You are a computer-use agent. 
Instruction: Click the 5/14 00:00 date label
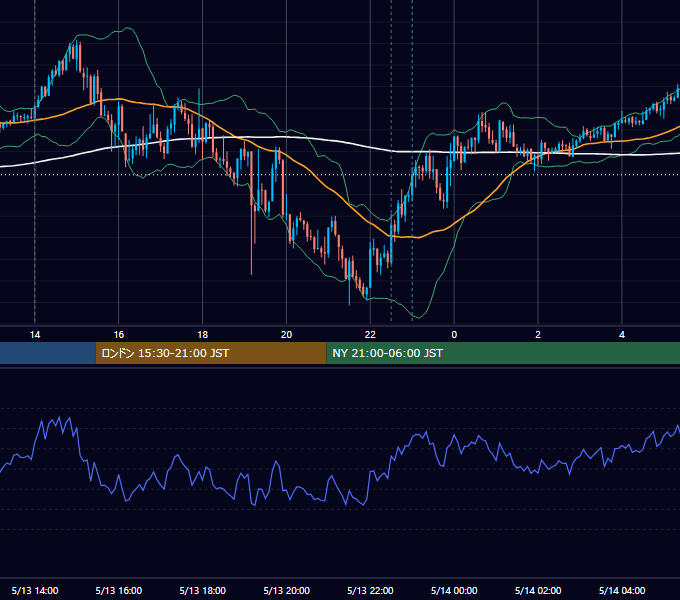coord(454,590)
